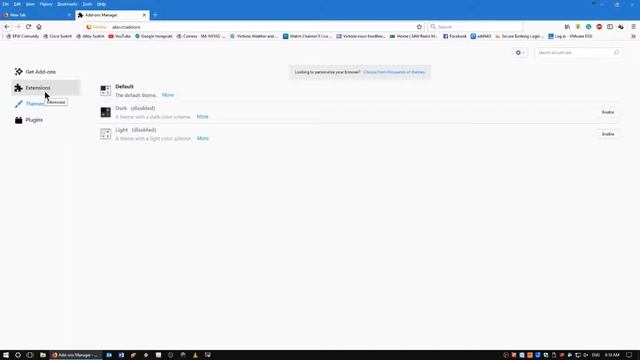640x360 pixels.
Task: Open the Library toolbar icon
Action: coord(567,27)
